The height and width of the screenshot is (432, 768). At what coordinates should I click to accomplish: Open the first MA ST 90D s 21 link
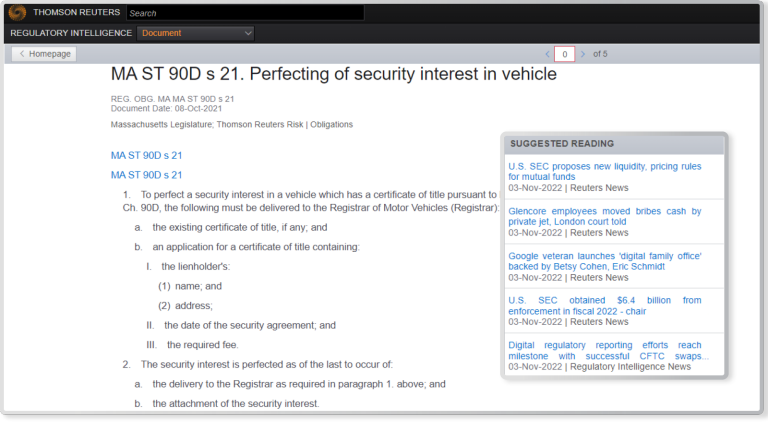coord(146,156)
